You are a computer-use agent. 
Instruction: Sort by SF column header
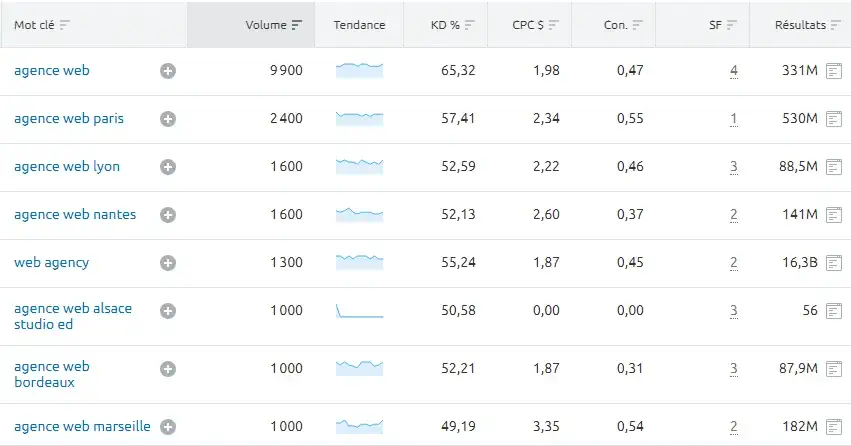click(722, 25)
